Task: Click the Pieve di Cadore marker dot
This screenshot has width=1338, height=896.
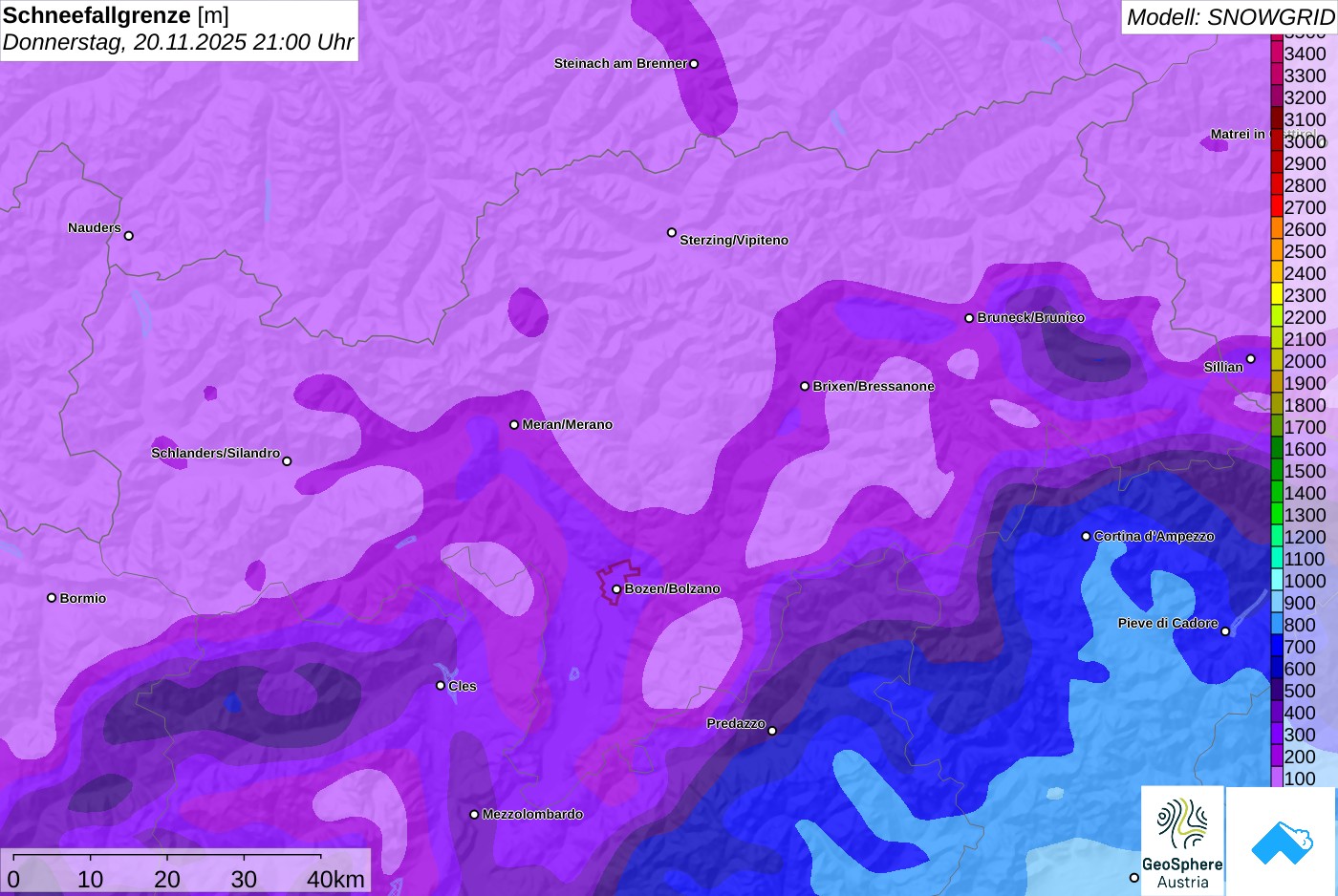Action: pyautogui.click(x=1225, y=631)
